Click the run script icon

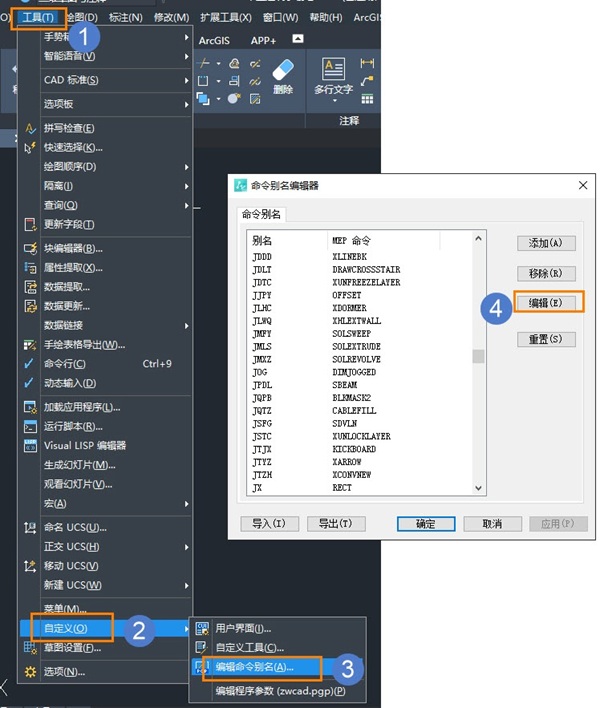click(30, 426)
